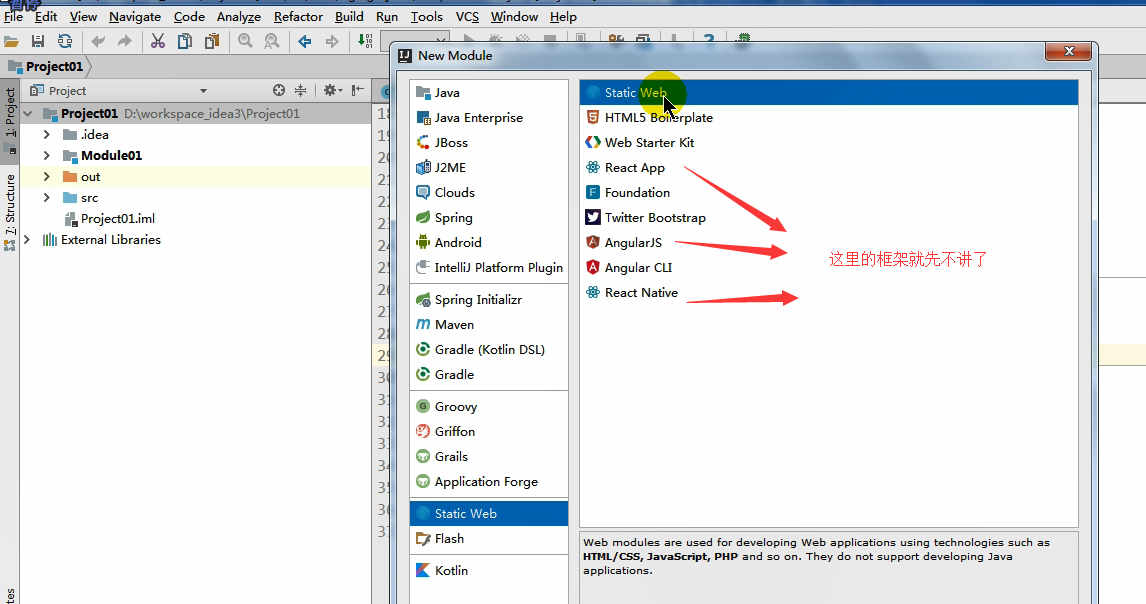Choose AngularJS template
1146x604 pixels.
click(829, 242)
